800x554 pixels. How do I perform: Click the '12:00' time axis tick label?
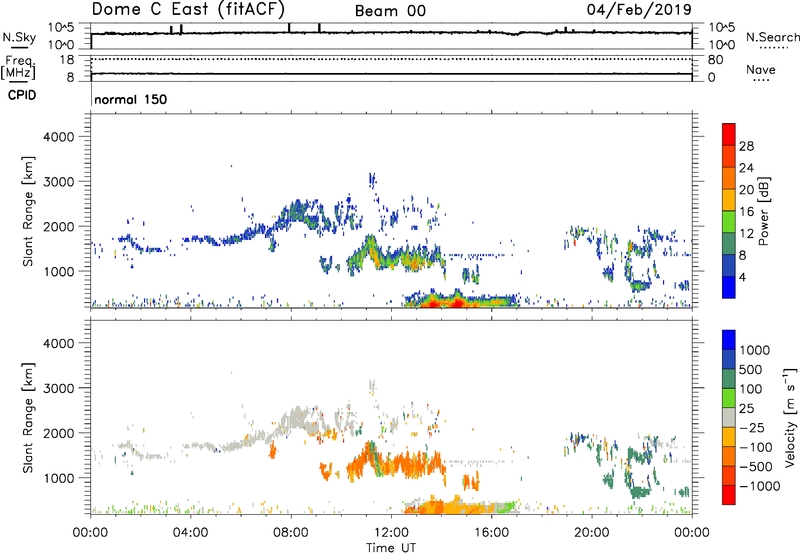[x=391, y=533]
